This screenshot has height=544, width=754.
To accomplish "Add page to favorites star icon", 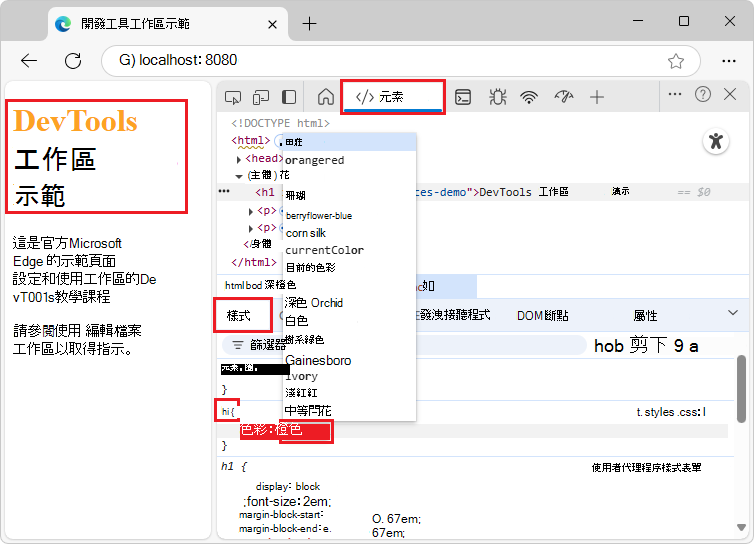I will [x=676, y=61].
